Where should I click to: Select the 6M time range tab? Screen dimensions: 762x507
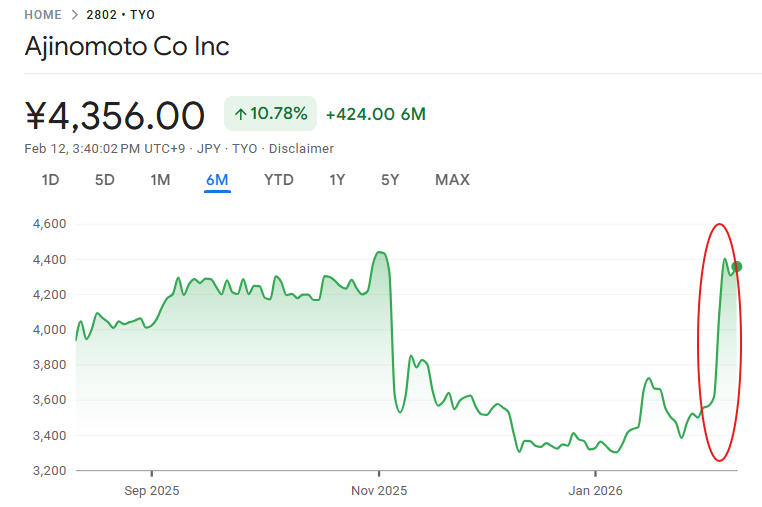tap(217, 180)
